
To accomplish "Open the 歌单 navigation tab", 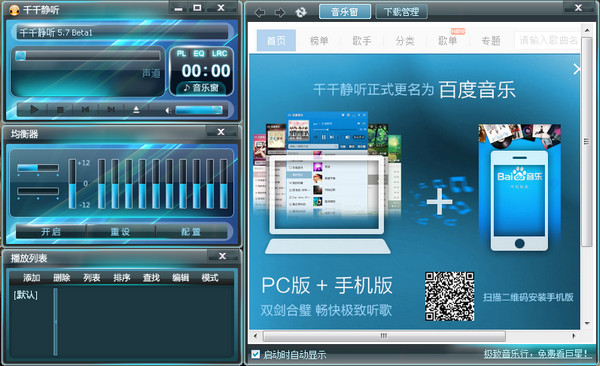I will coord(448,40).
